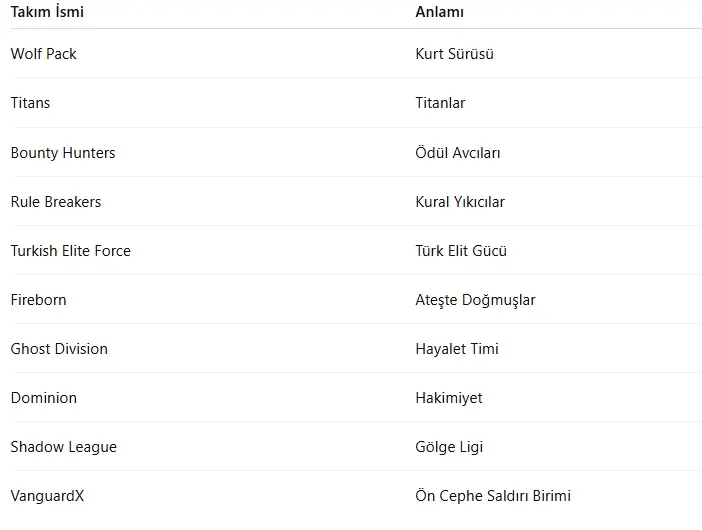
Task: Click the Titanlar meaning text
Action: tap(440, 103)
